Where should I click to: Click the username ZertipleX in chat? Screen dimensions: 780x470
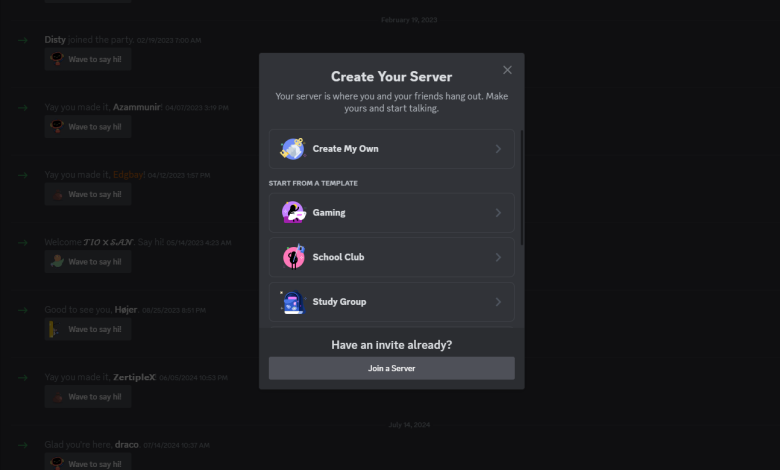tap(134, 377)
